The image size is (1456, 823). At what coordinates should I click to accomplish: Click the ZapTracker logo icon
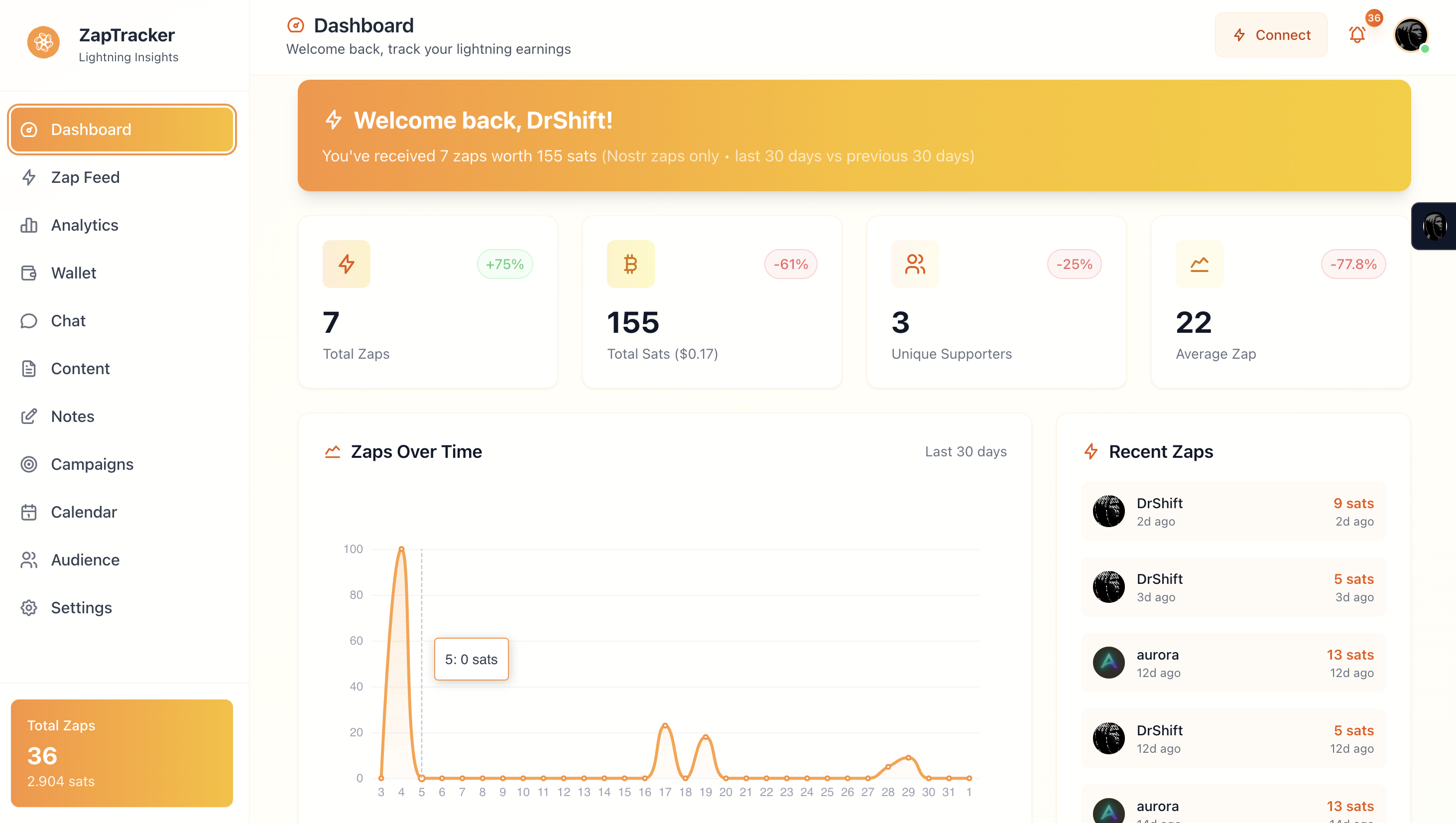pos(43,42)
